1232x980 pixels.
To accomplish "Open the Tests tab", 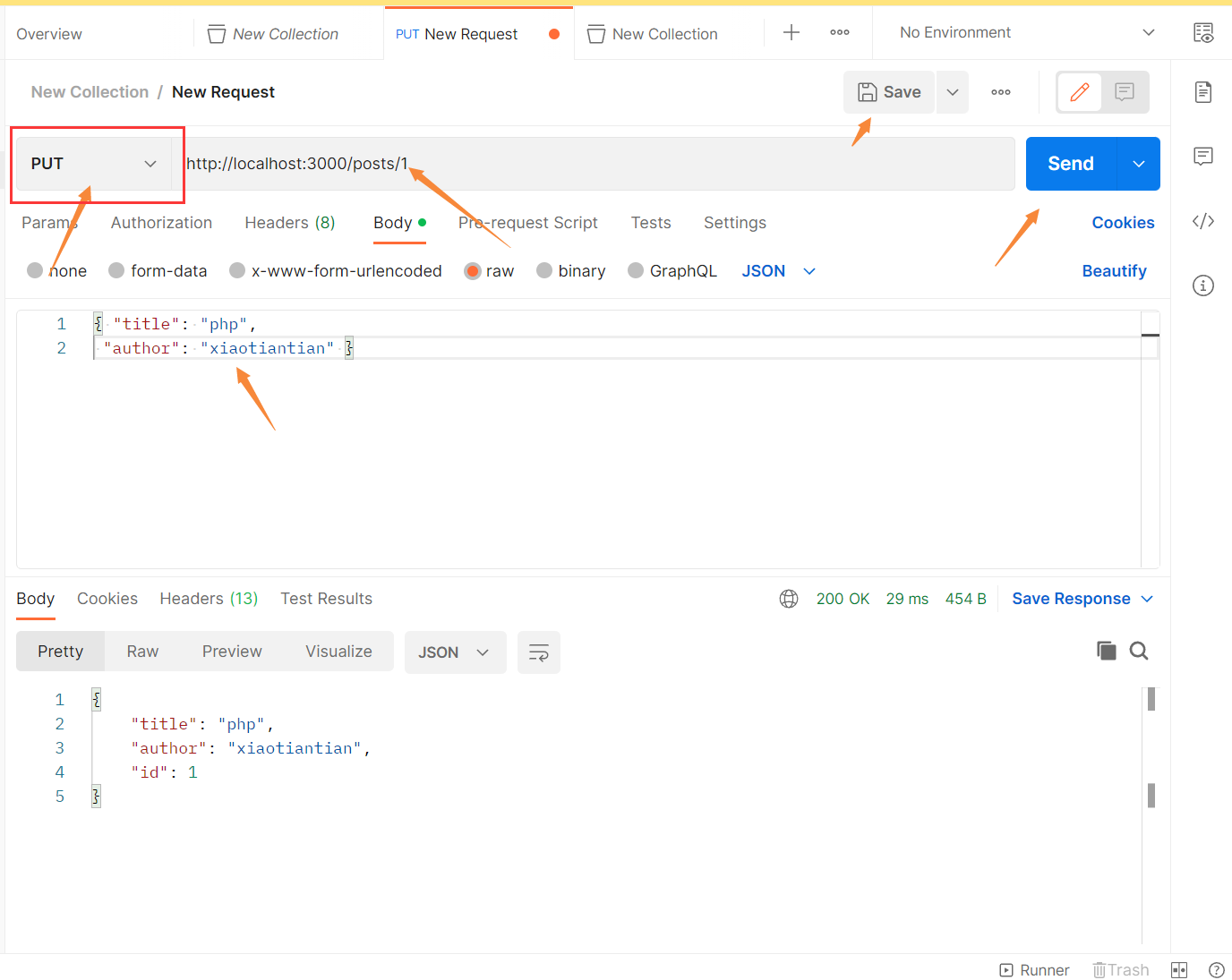I will coord(651,223).
